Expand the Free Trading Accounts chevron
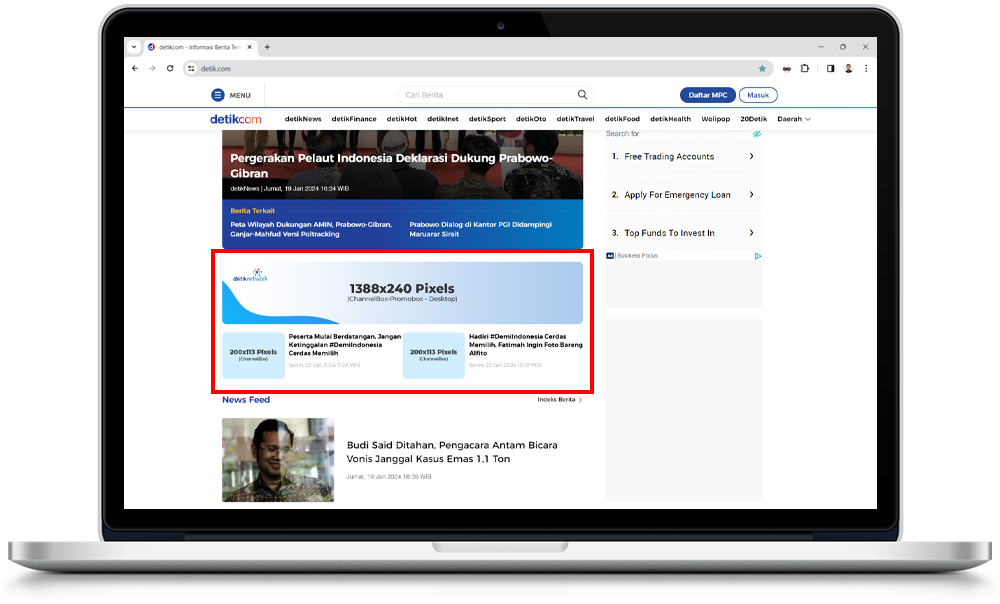The image size is (1000, 604). 751,157
